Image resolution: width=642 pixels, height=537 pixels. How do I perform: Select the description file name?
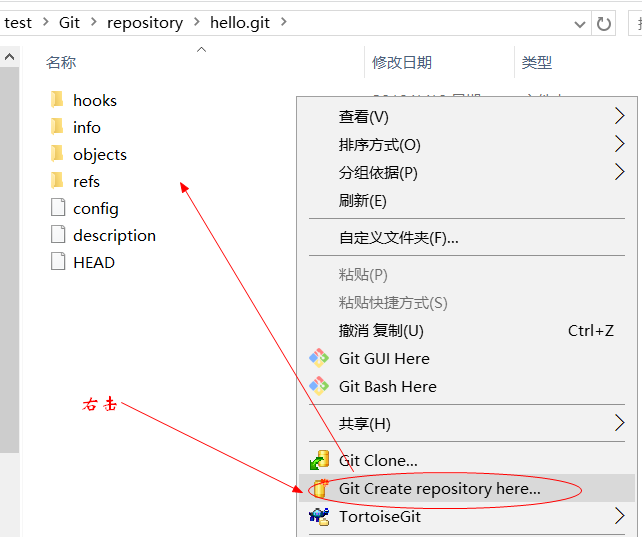coord(115,236)
